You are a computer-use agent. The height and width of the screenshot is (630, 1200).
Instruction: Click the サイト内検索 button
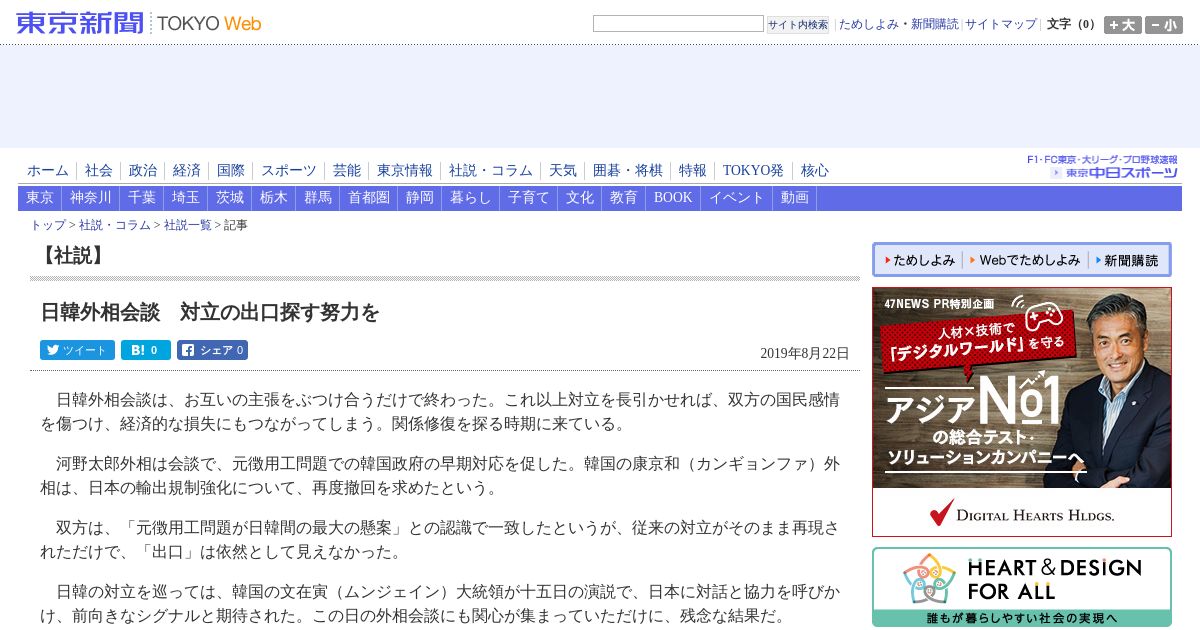798,25
